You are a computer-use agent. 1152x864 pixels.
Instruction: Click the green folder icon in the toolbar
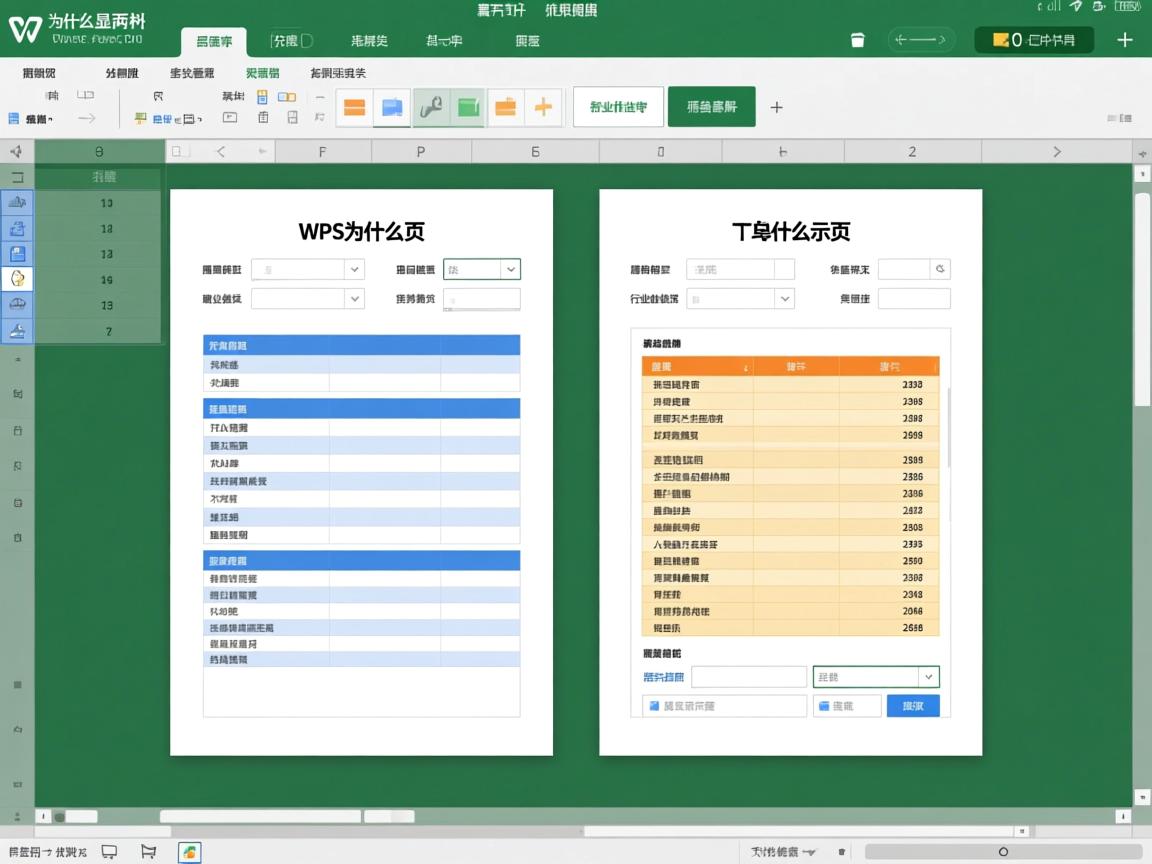[x=468, y=107]
